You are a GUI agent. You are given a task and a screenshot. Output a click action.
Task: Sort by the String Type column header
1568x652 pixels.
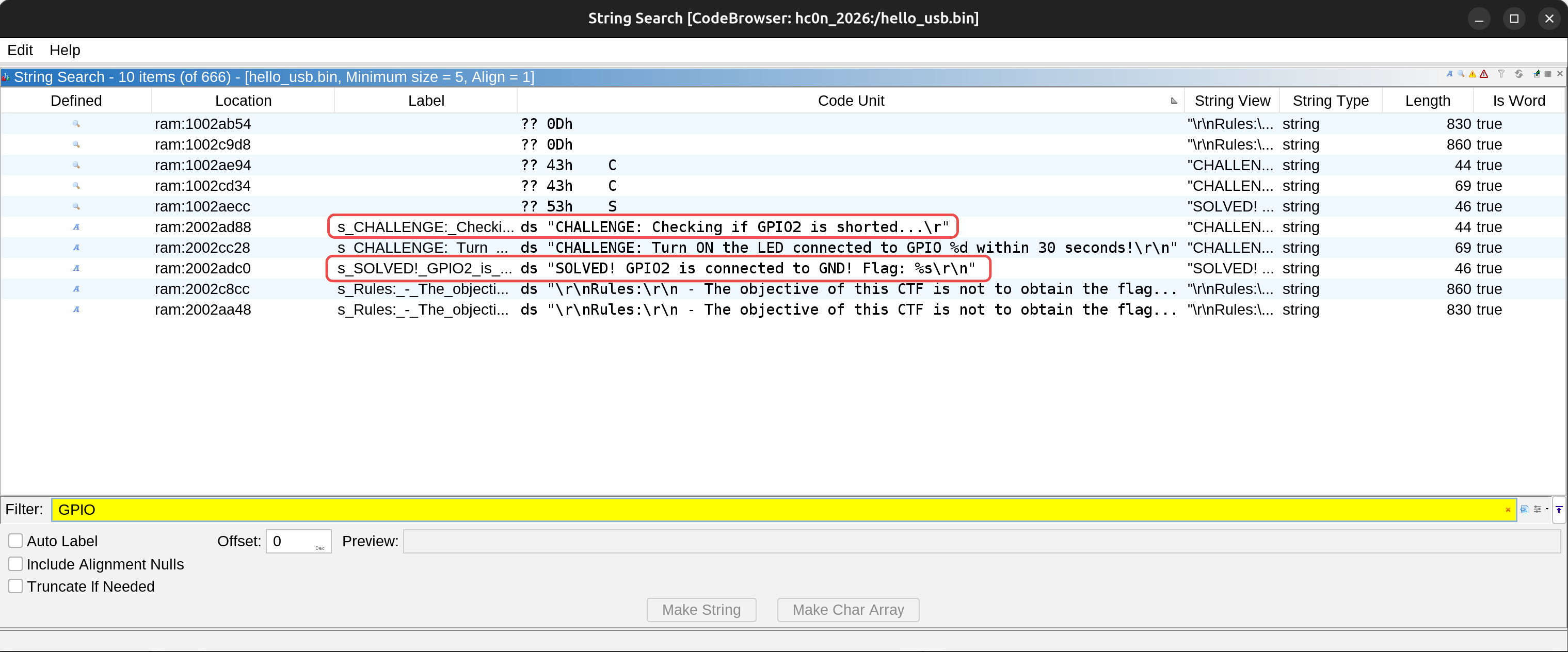click(1331, 101)
